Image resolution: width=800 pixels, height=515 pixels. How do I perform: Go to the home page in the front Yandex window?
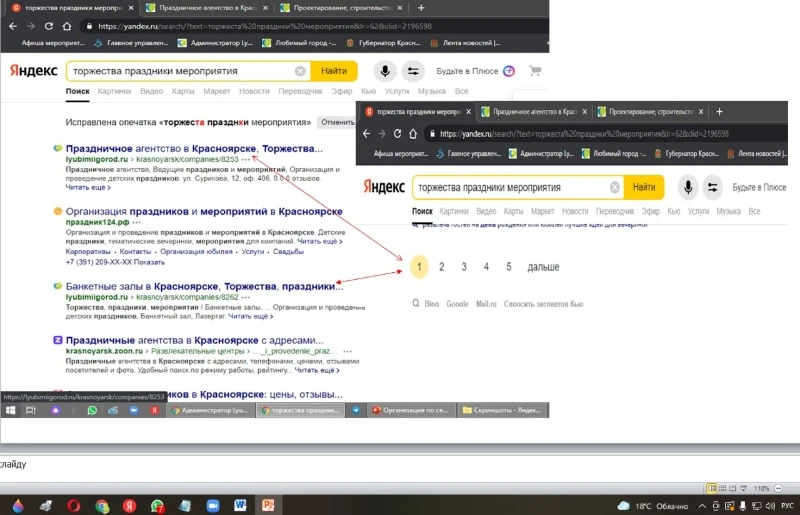[413, 134]
